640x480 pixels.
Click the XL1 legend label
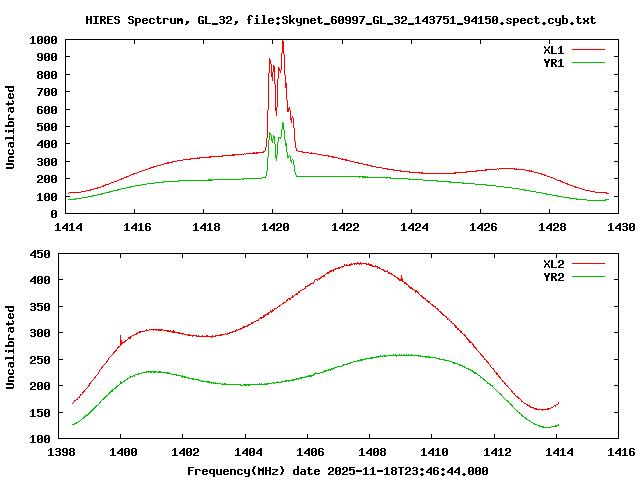pos(553,50)
